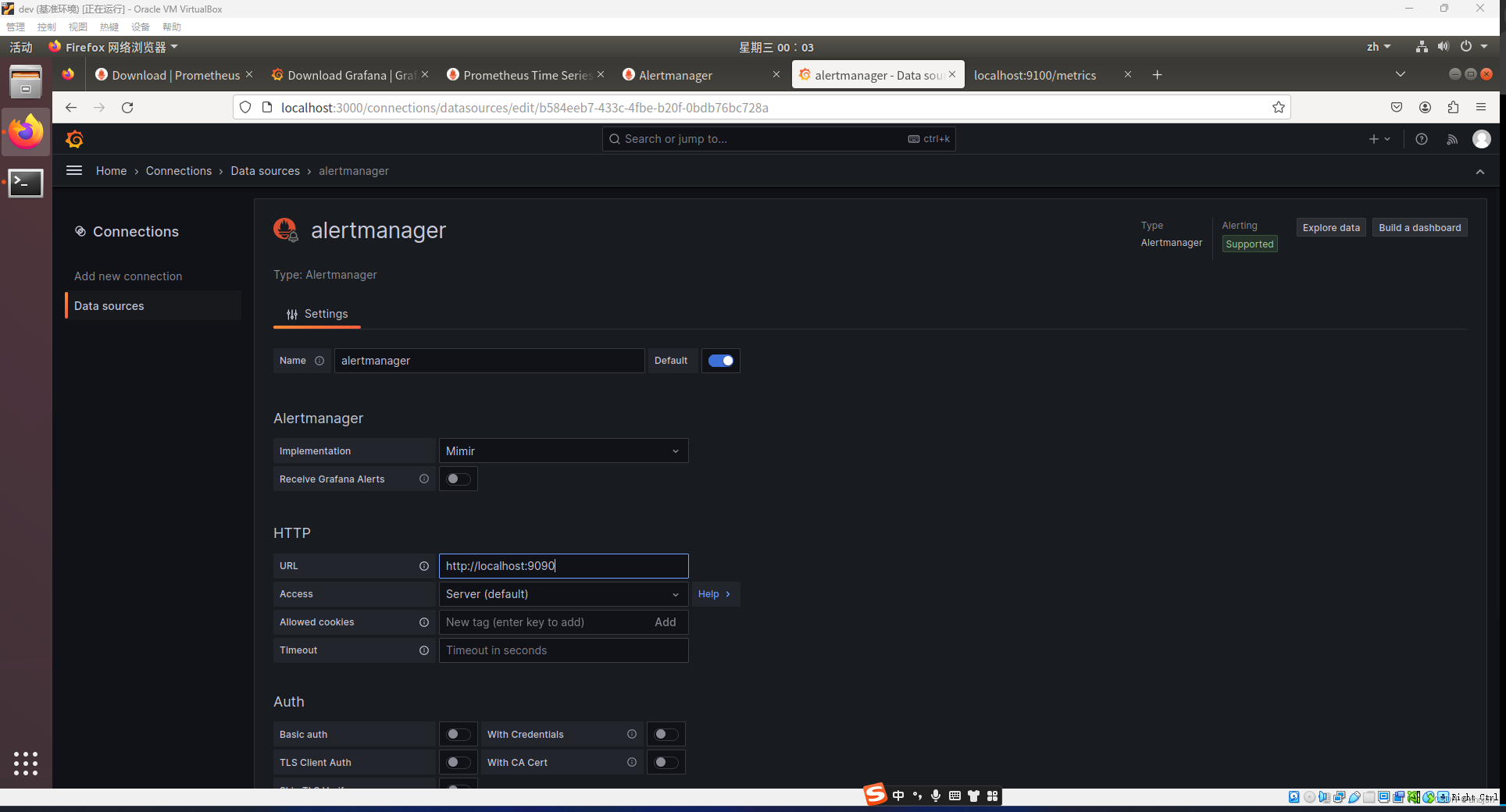Click Add next to Allowed cookies tag
This screenshot has width=1506, height=812.
click(666, 622)
